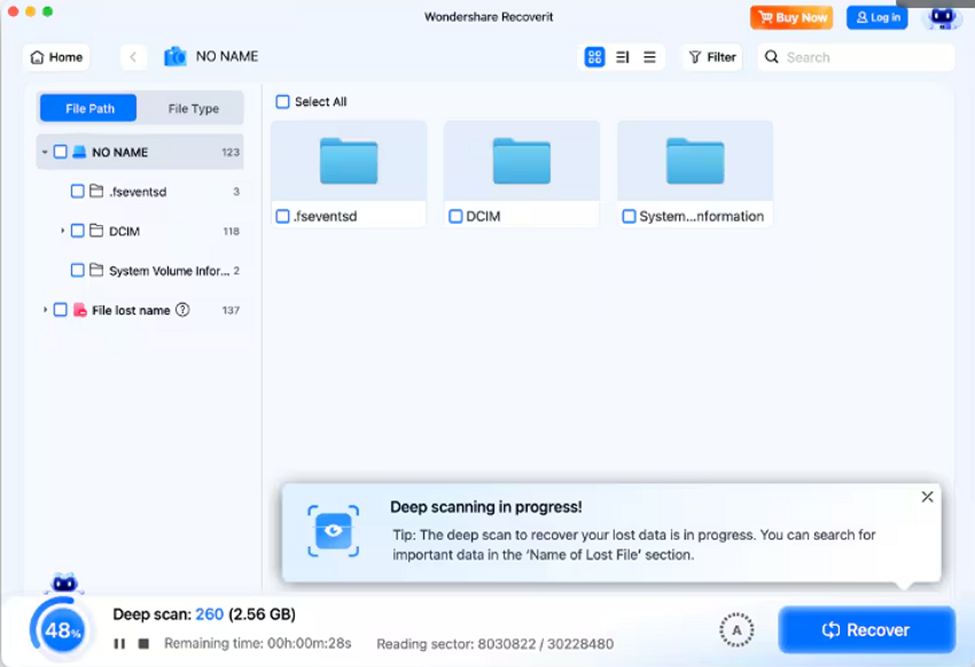Click the Recover button

tap(866, 630)
